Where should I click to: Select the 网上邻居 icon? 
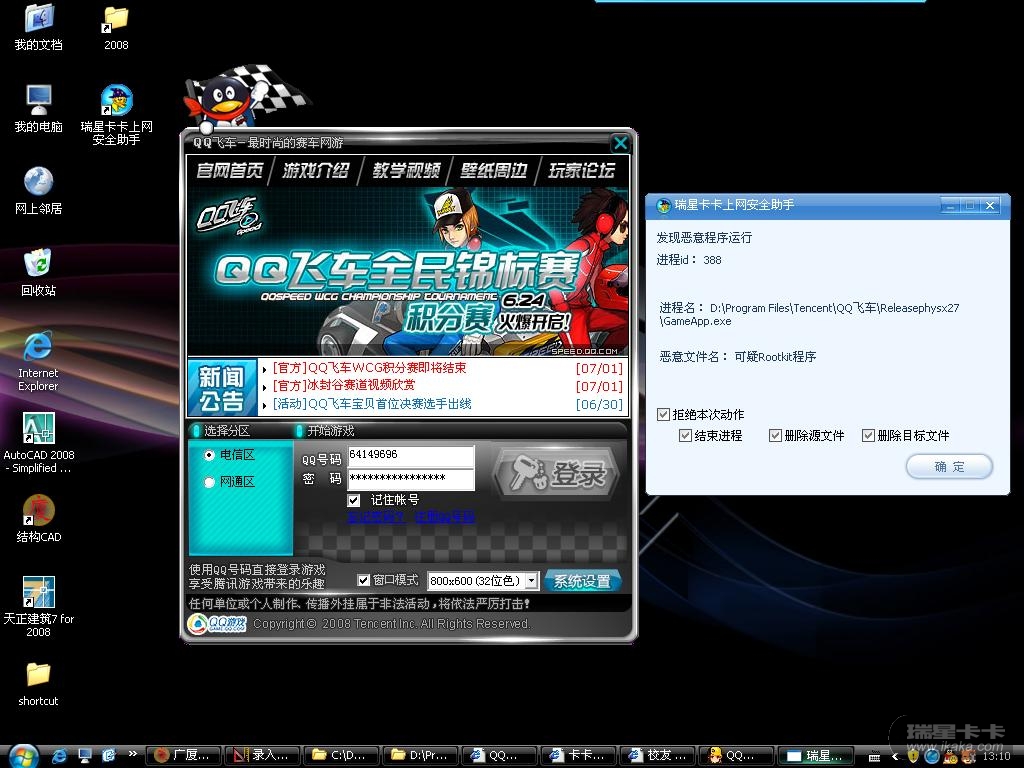(x=39, y=190)
